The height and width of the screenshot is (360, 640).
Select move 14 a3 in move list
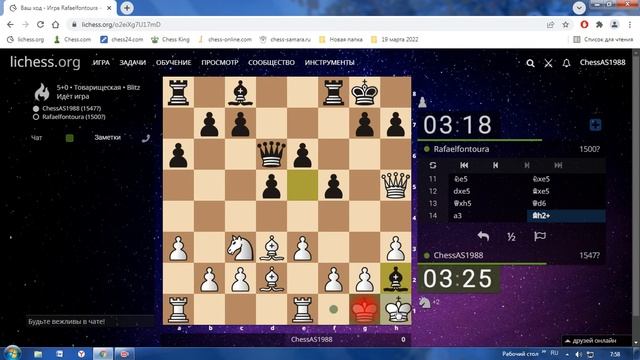pyautogui.click(x=488, y=216)
